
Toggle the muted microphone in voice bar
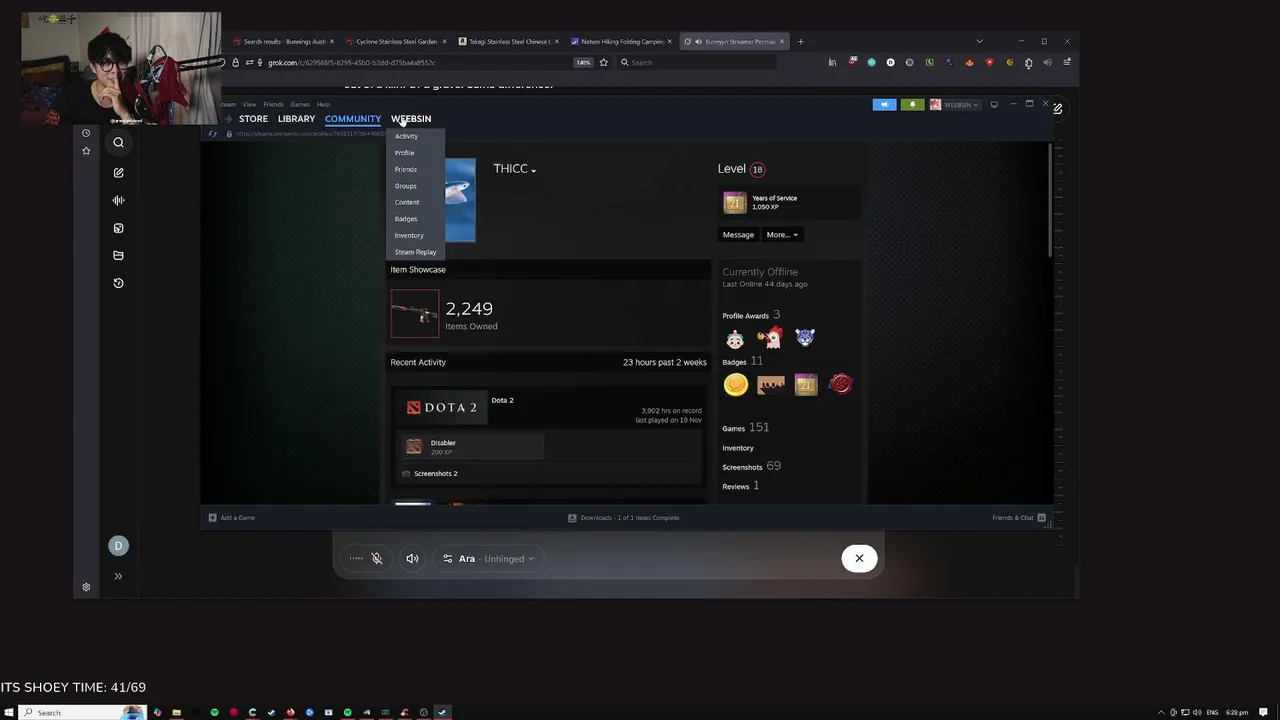[x=377, y=558]
